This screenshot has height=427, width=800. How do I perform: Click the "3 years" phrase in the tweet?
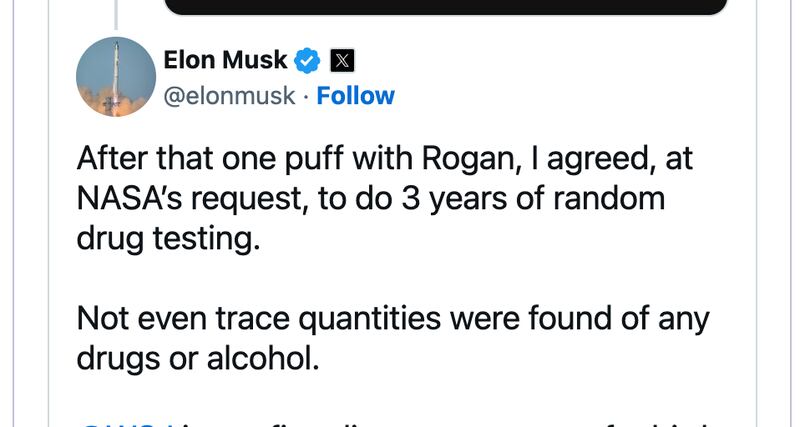490,198
